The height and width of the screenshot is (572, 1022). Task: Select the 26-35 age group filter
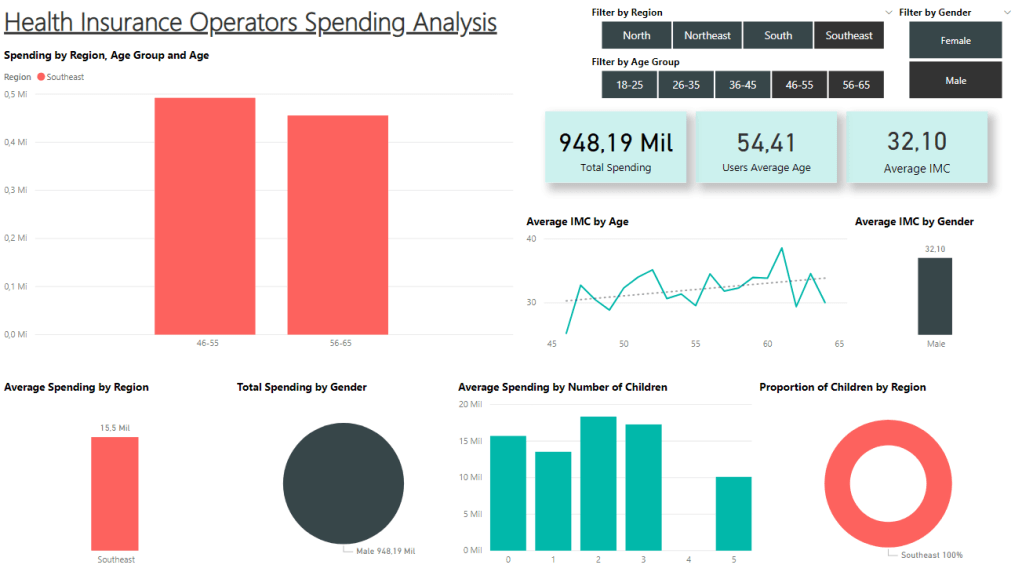[686, 85]
